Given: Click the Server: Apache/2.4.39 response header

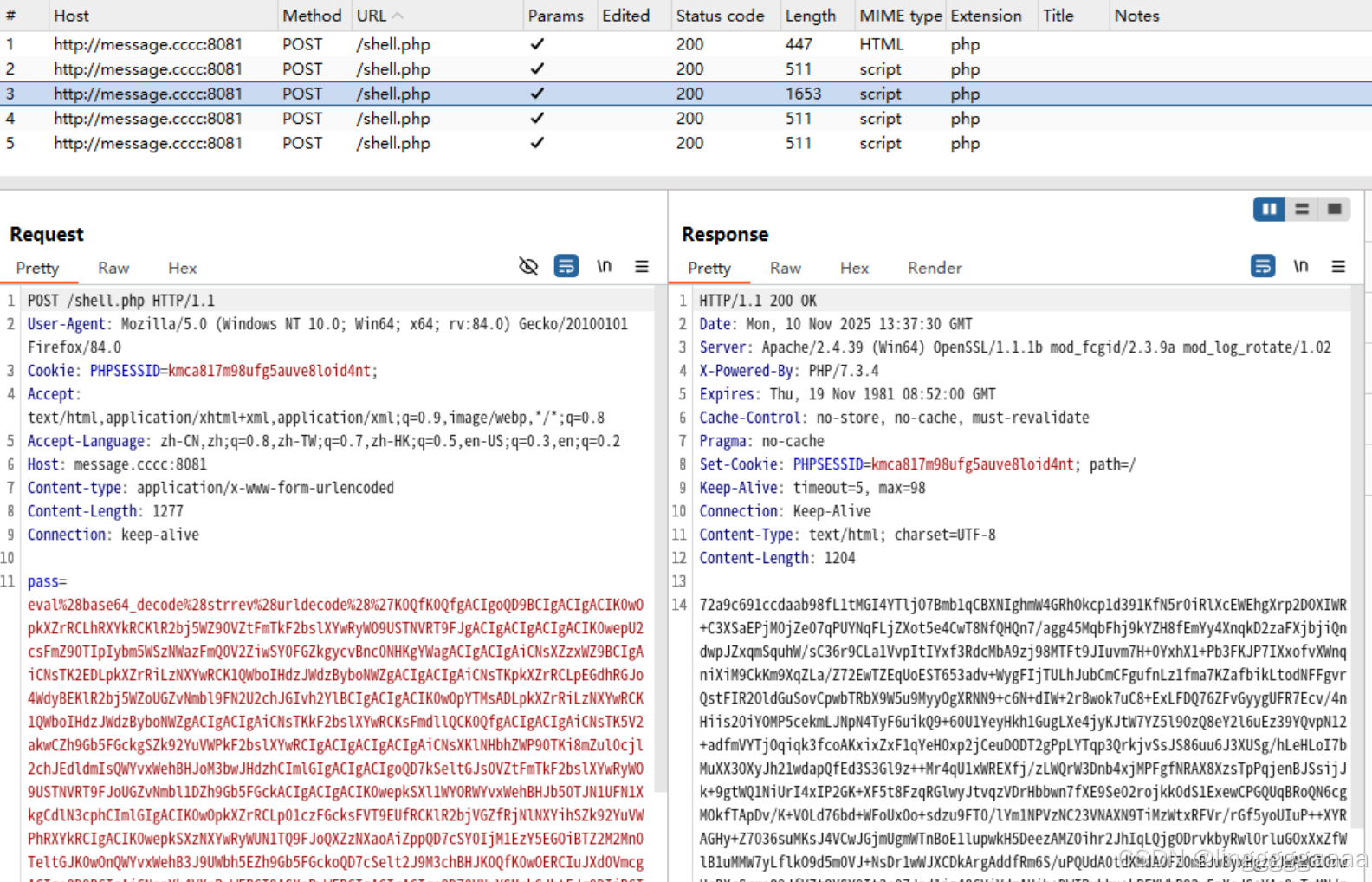Looking at the screenshot, I should (x=1015, y=347).
